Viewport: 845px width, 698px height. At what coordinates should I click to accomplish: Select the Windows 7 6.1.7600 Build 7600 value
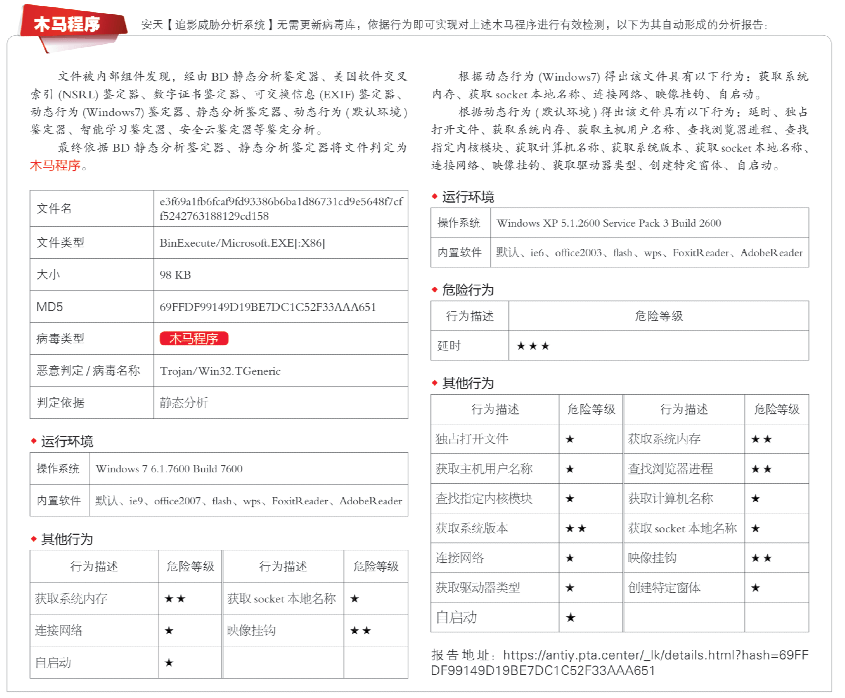(169, 469)
